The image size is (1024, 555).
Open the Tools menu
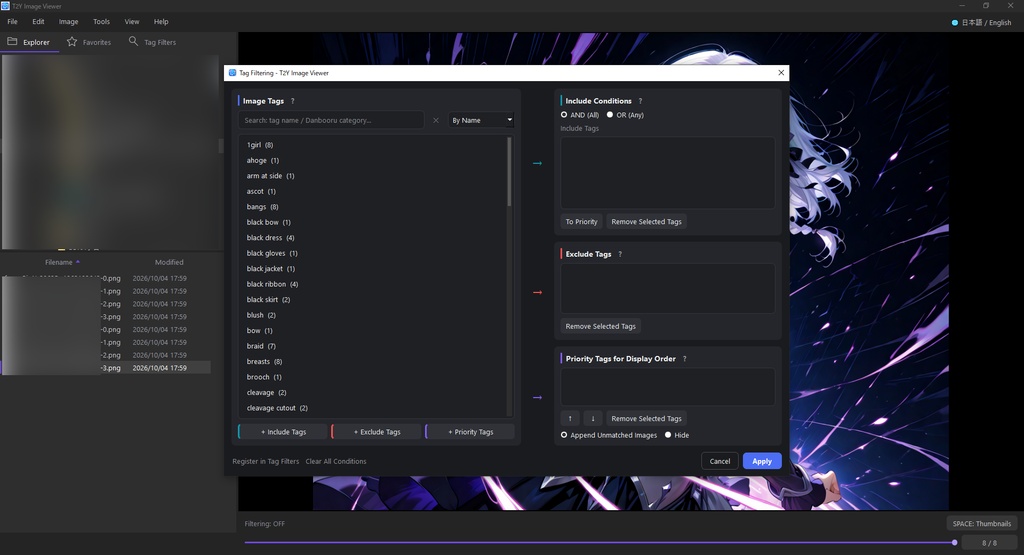click(101, 22)
